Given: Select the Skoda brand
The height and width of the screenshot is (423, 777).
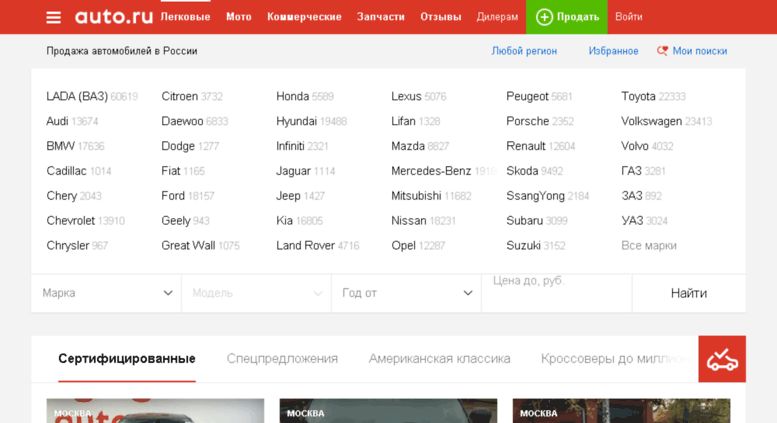Looking at the screenshot, I should (522, 171).
